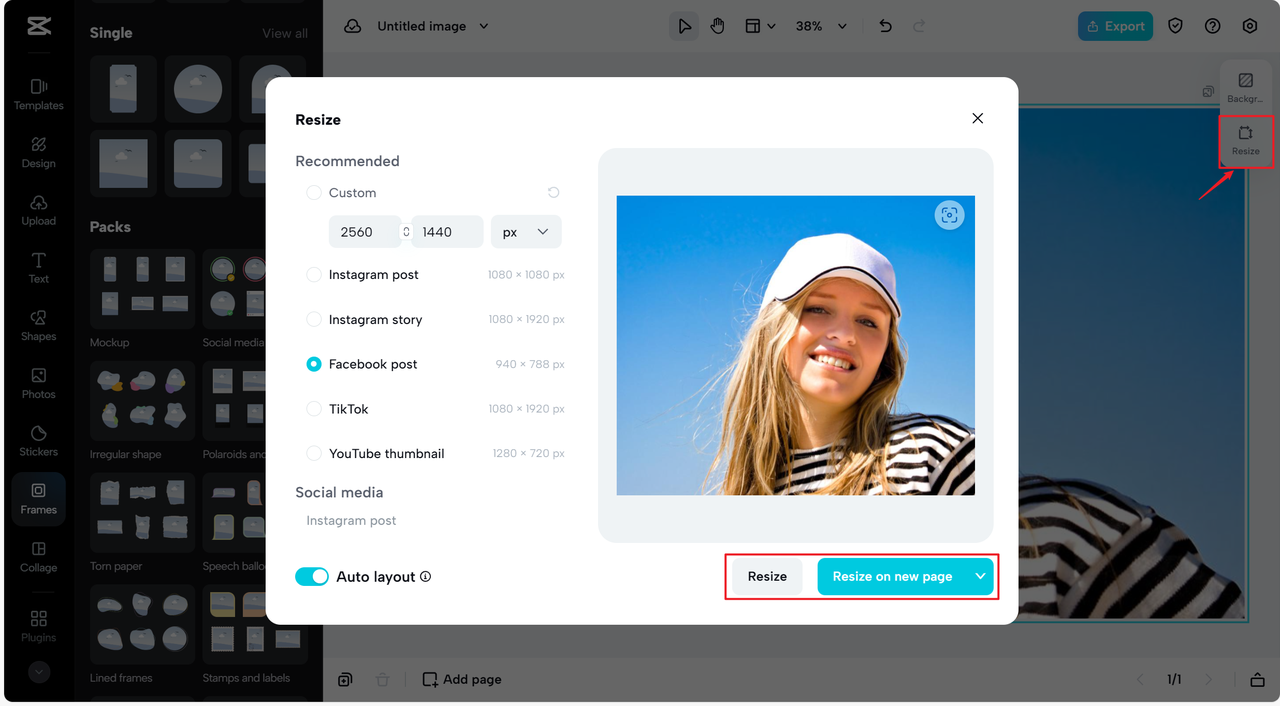Open the layers icon at bottom right

pyautogui.click(x=1257, y=680)
